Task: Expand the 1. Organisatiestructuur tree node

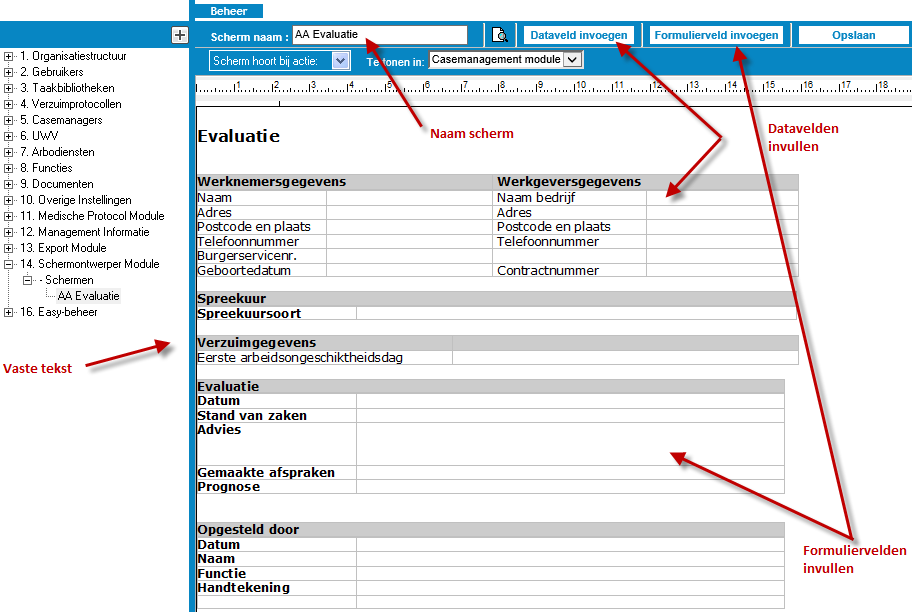Action: [9, 57]
